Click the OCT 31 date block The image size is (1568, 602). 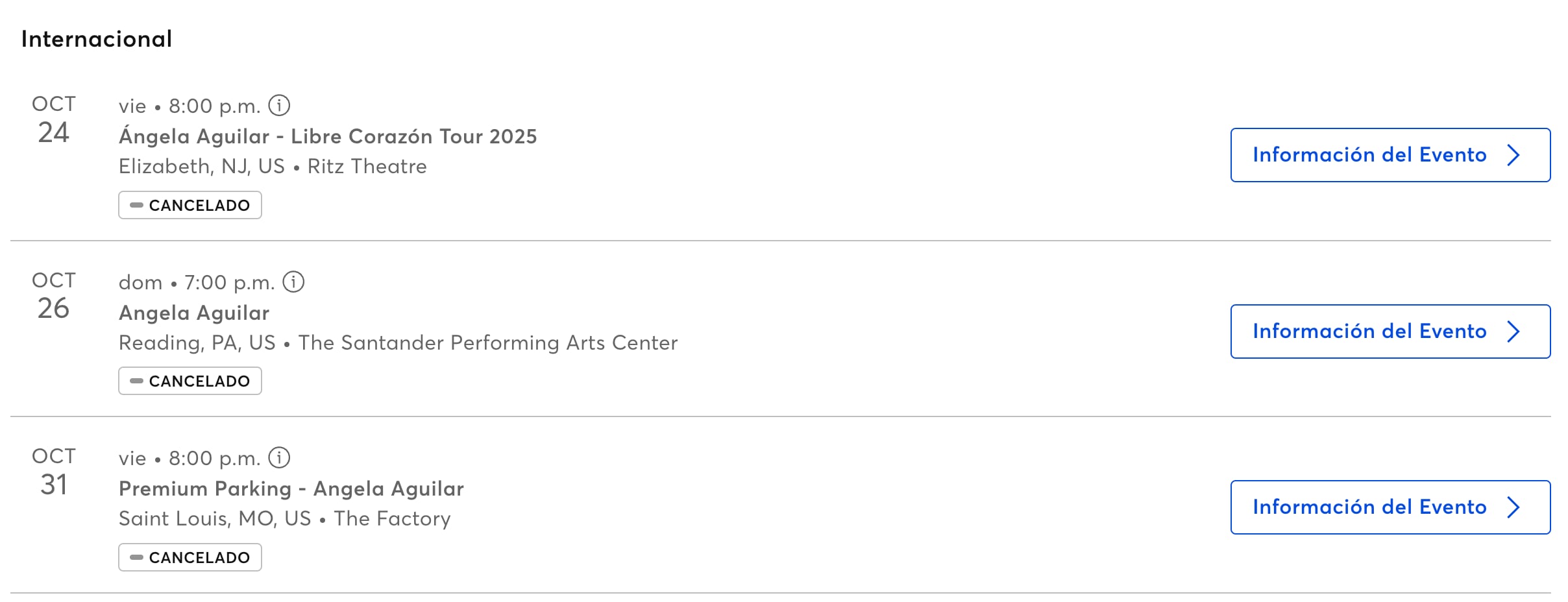54,472
